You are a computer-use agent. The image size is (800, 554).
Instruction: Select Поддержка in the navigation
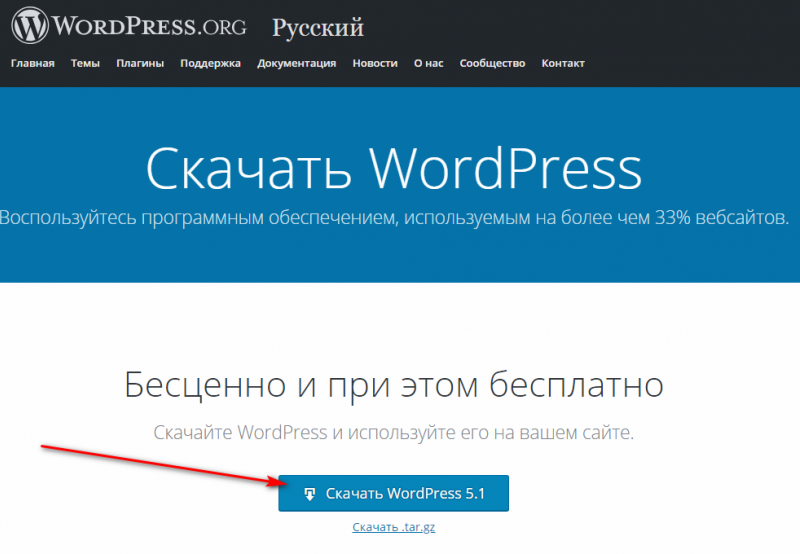(210, 63)
